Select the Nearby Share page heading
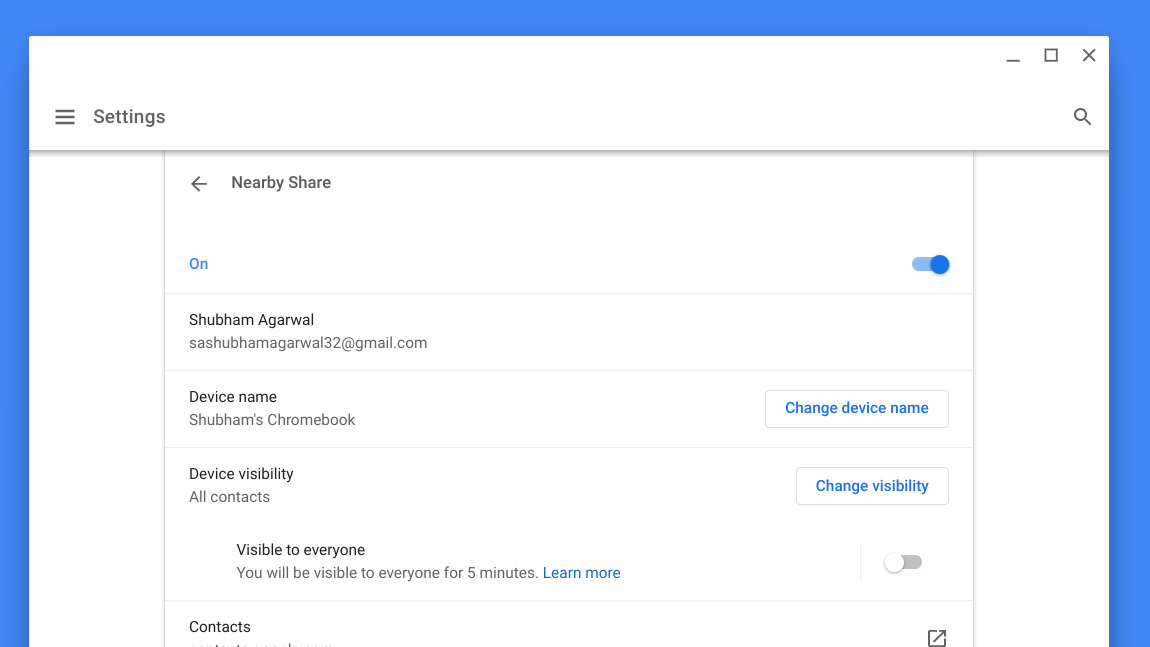This screenshot has height=647, width=1150. click(281, 183)
